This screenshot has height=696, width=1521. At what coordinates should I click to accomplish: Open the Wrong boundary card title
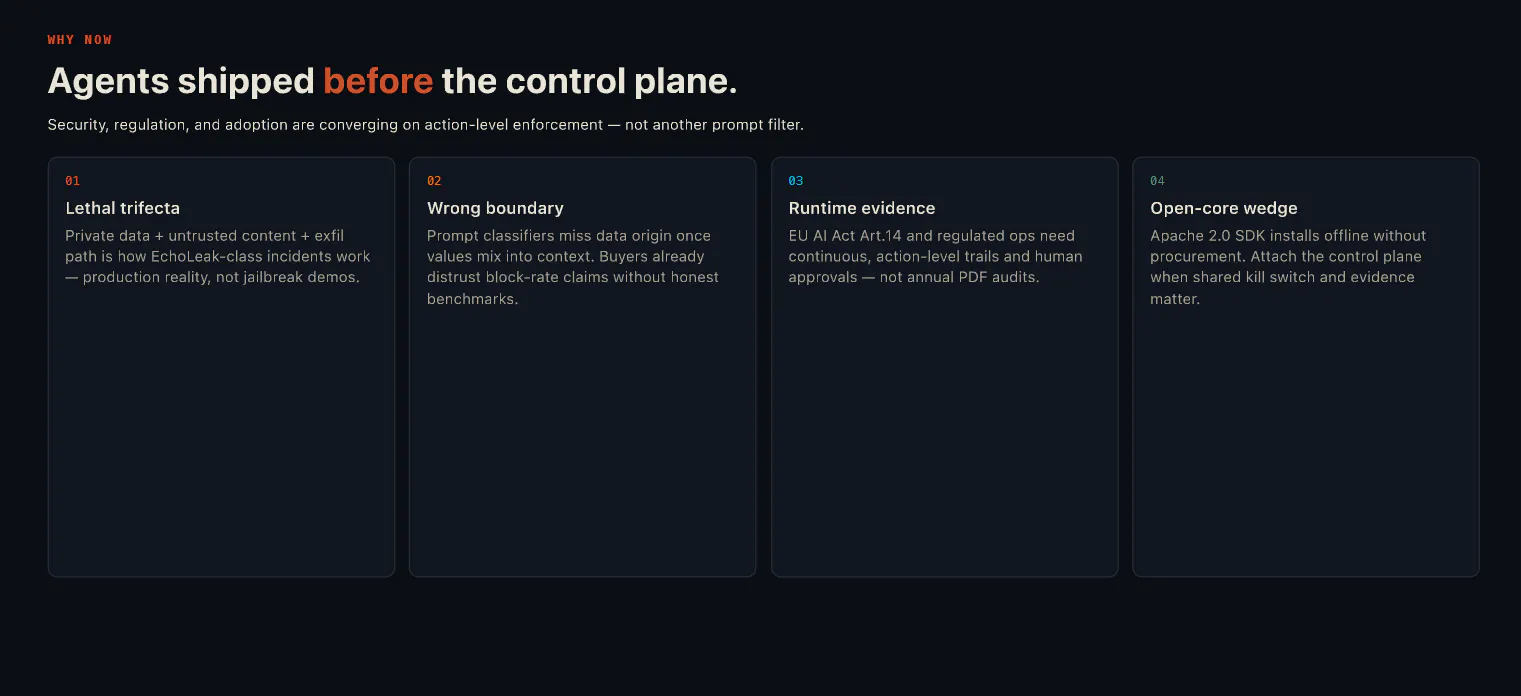pos(495,208)
